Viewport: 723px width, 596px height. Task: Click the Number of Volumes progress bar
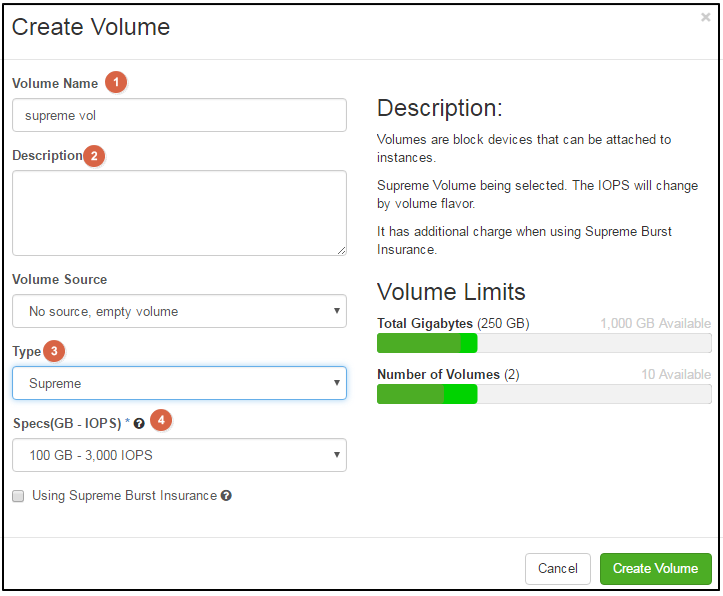click(544, 395)
